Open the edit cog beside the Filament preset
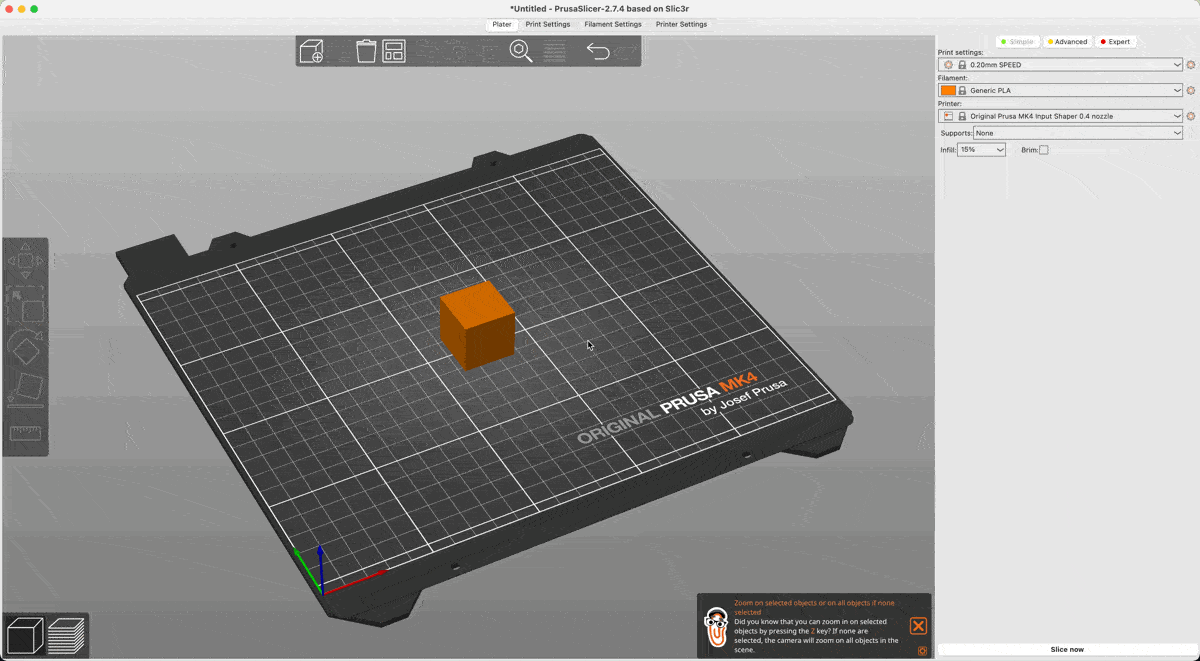1200x661 pixels. pos(1190,90)
